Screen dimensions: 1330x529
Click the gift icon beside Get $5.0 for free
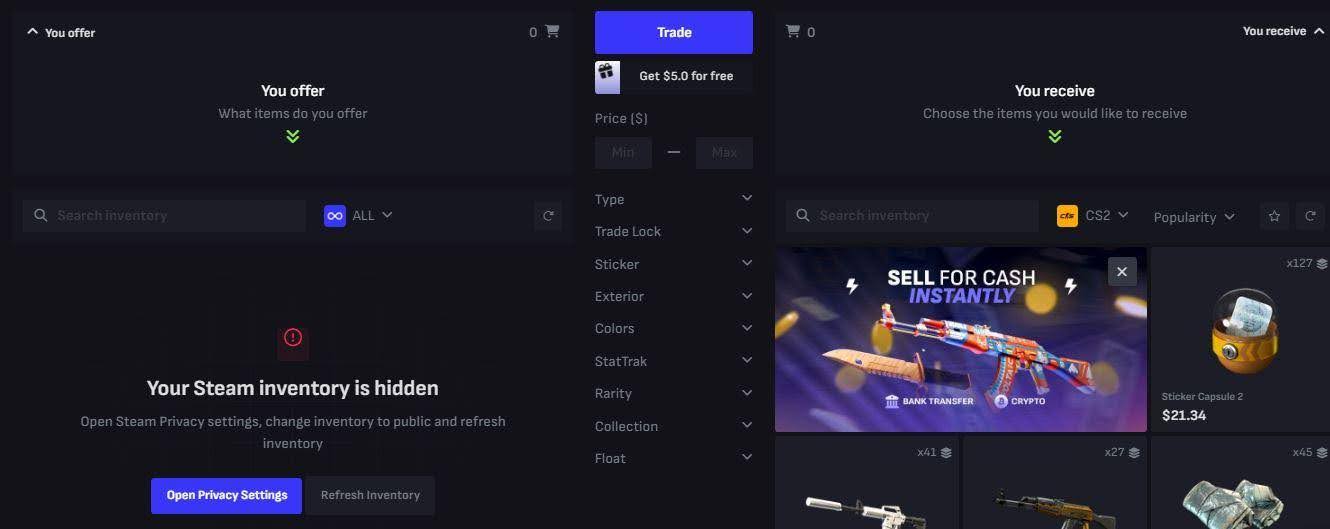(607, 76)
